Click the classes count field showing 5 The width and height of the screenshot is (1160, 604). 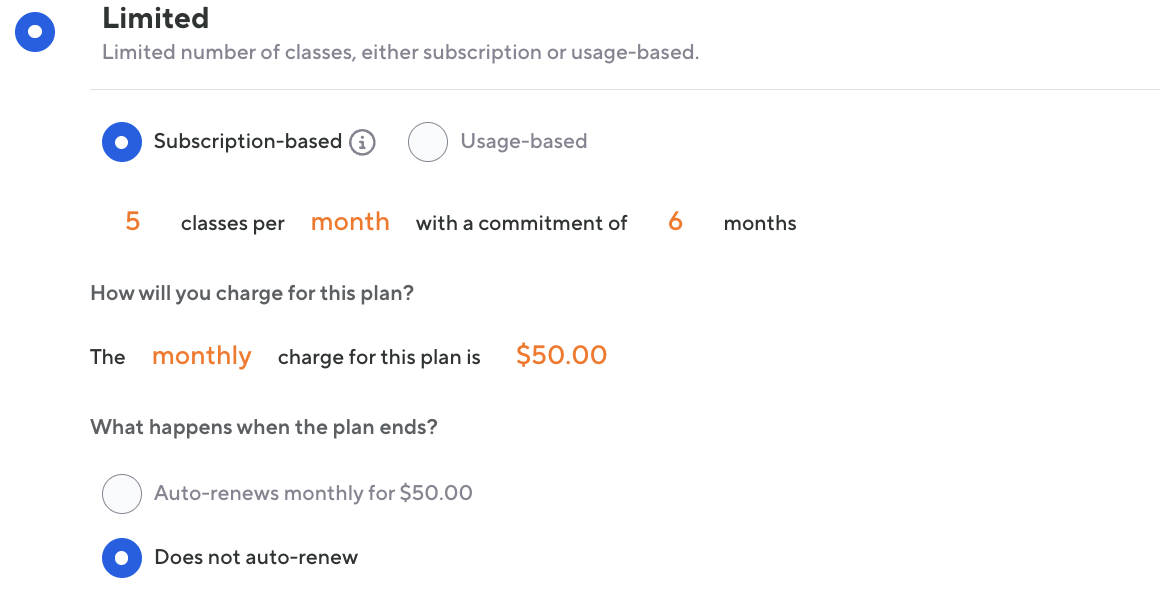tap(133, 222)
